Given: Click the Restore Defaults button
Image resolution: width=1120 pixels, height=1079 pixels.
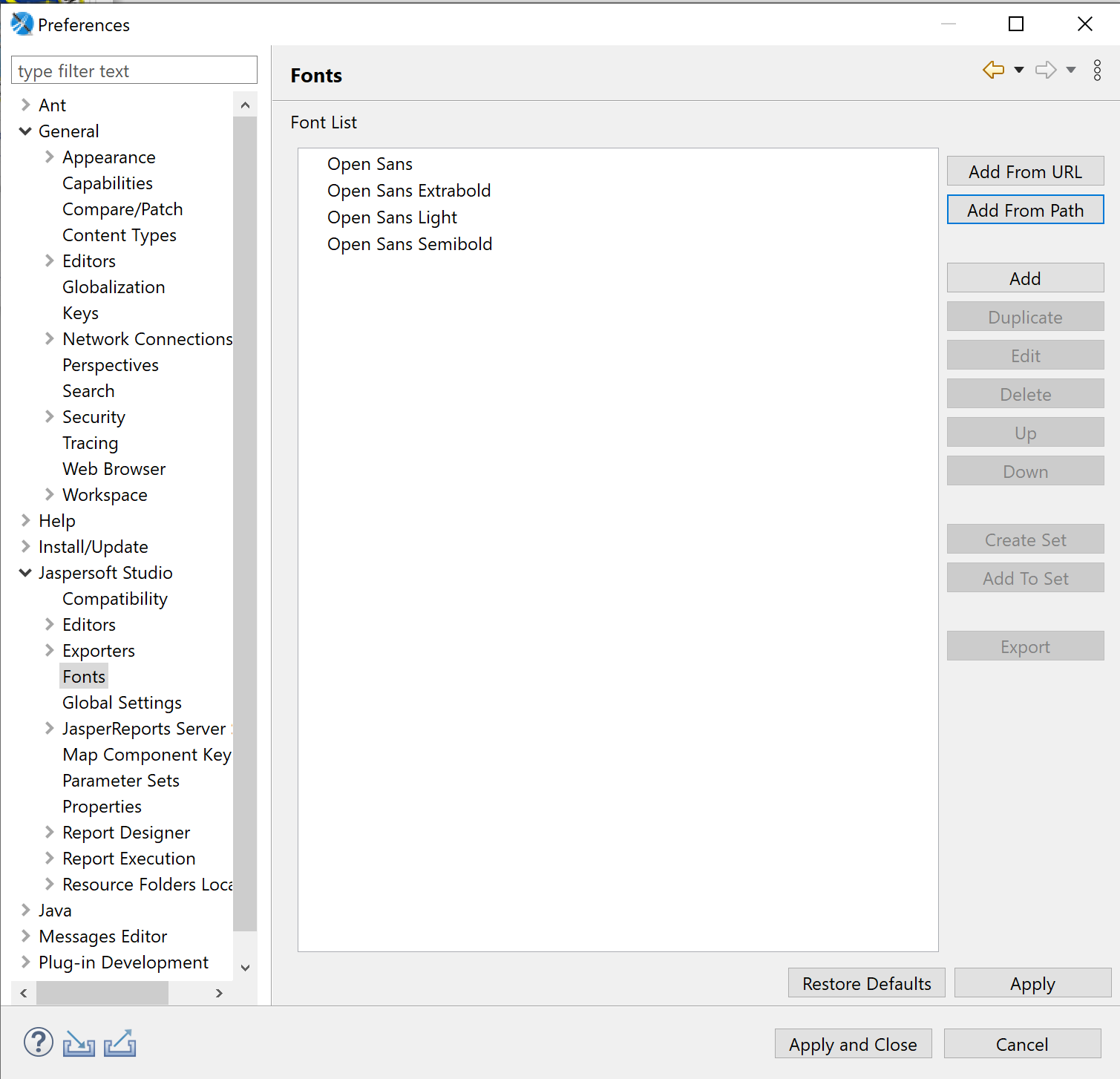Looking at the screenshot, I should coord(866,983).
